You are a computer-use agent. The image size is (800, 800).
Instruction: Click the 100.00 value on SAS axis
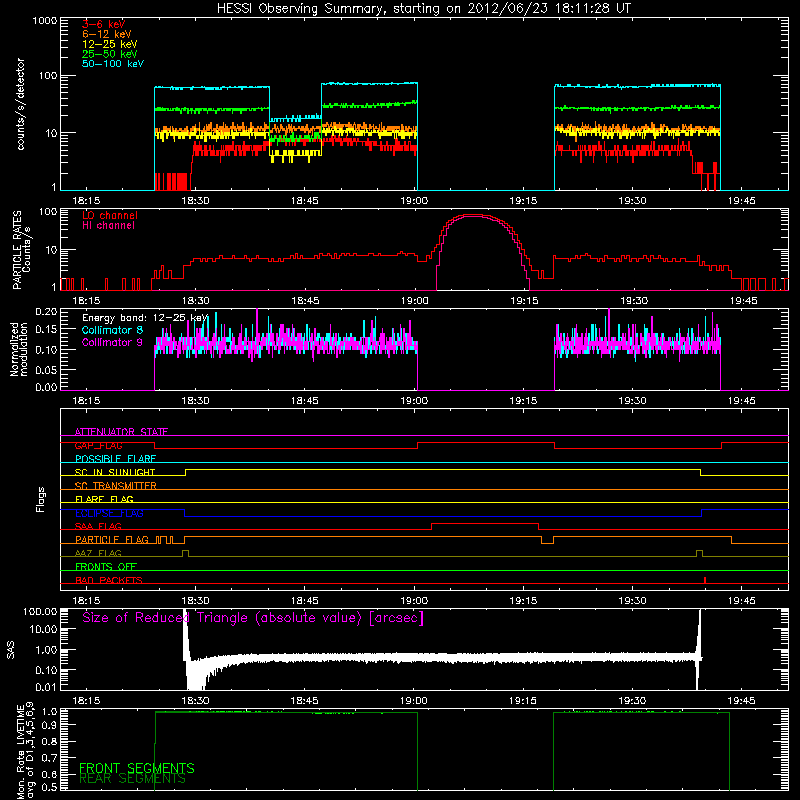tap(40, 611)
